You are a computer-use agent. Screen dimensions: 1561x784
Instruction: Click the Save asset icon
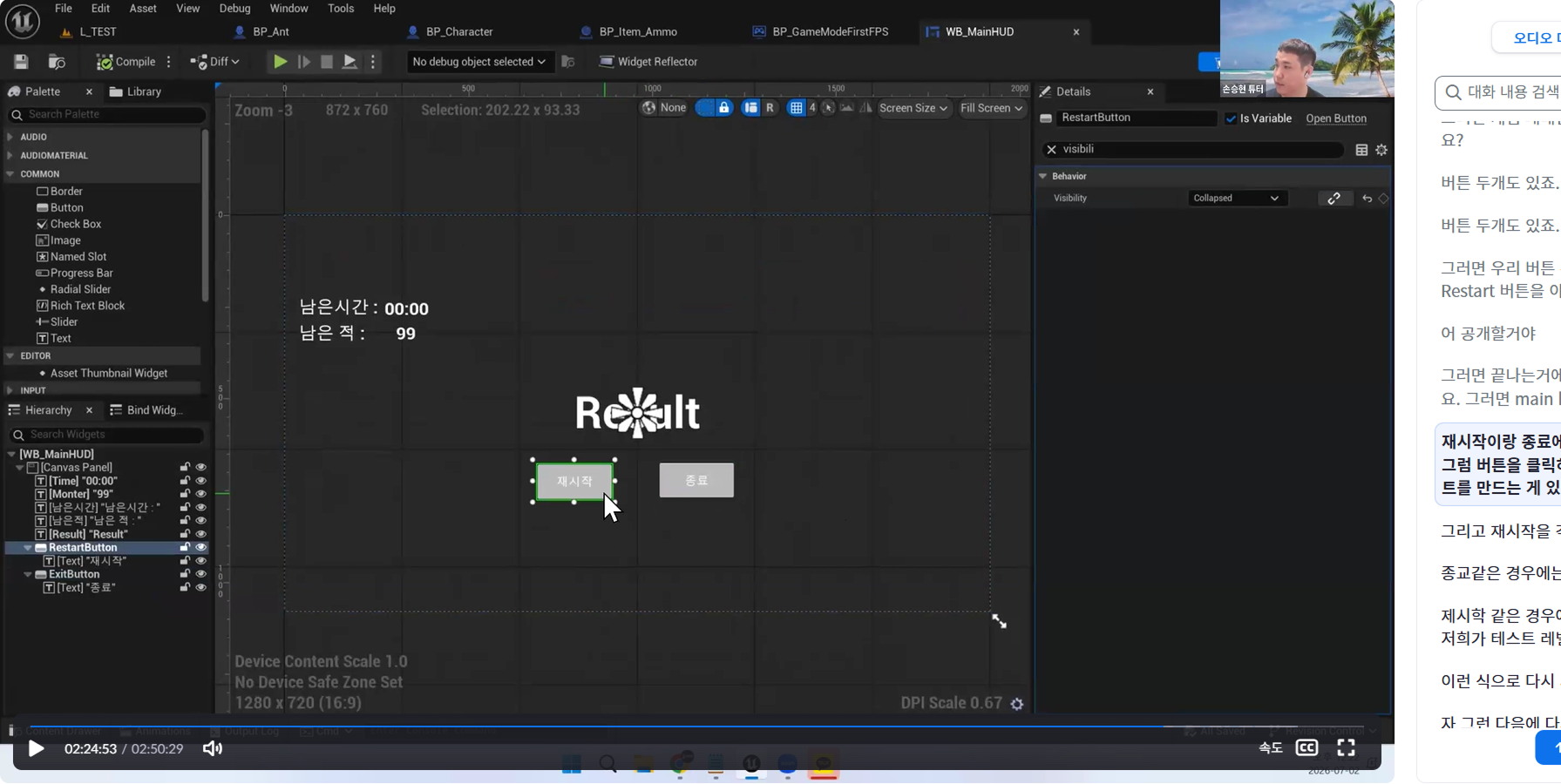[x=21, y=62]
